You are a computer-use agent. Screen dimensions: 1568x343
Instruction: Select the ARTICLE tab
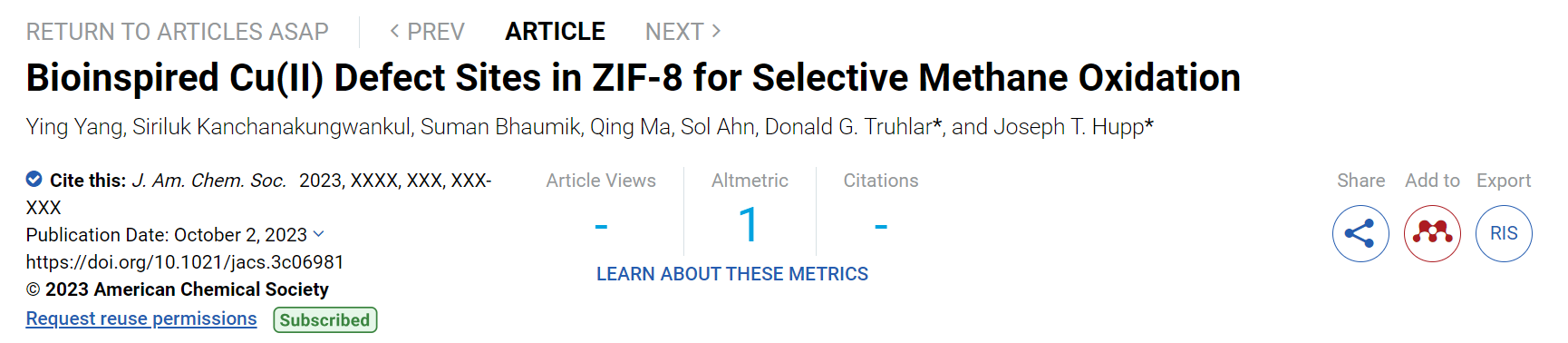[555, 32]
